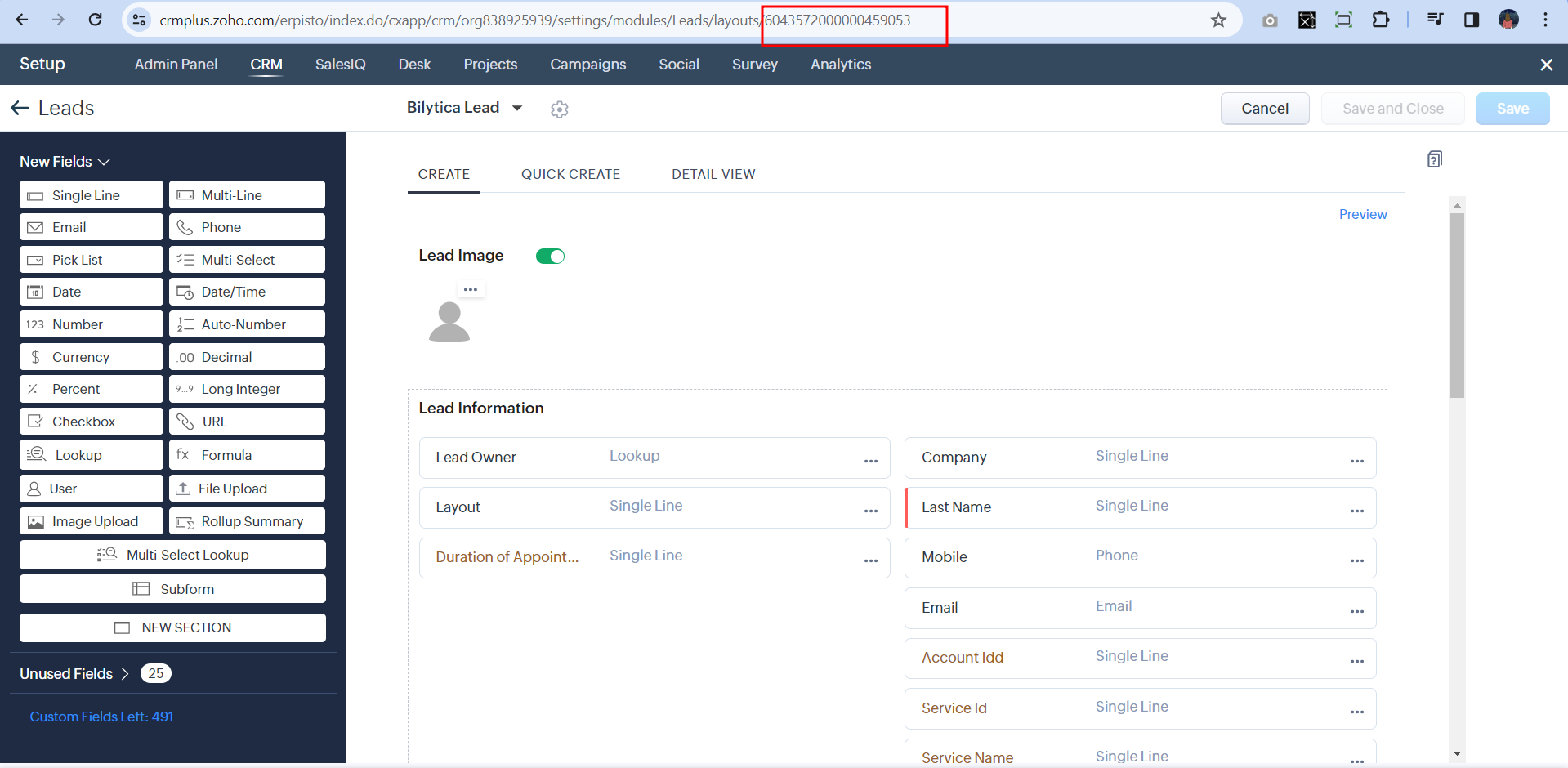Screen dimensions: 1568x768
Task: Open the Bilytica Lead layout dropdown
Action: click(465, 108)
